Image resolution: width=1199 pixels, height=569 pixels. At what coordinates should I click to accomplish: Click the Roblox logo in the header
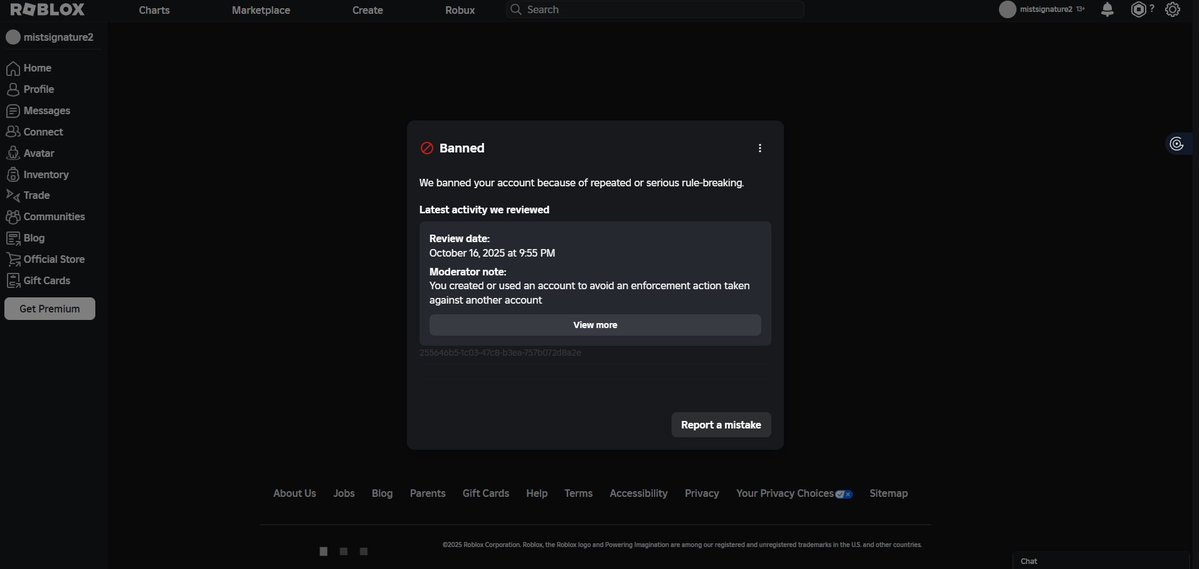pos(47,10)
